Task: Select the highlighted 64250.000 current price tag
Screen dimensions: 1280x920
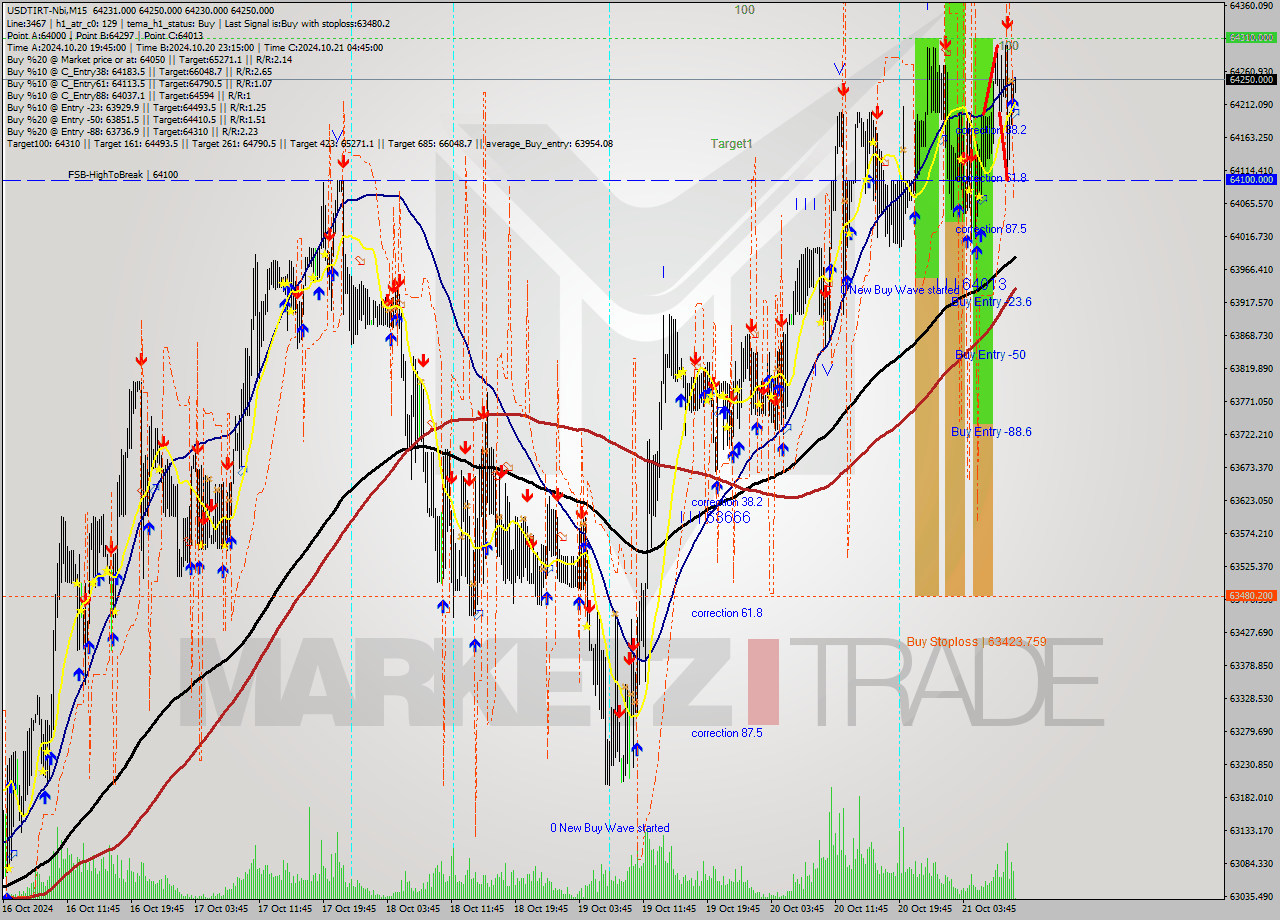Action: click(1251, 79)
